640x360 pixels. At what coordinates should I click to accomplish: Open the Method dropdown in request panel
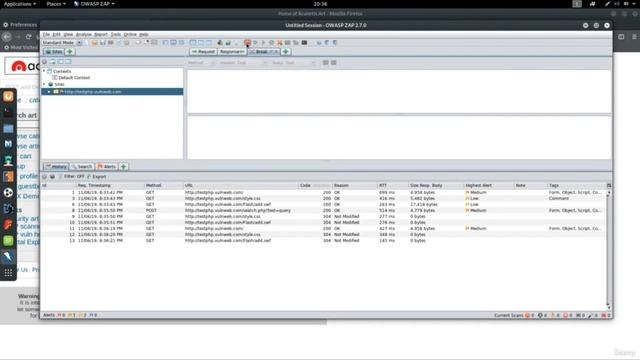201,63
